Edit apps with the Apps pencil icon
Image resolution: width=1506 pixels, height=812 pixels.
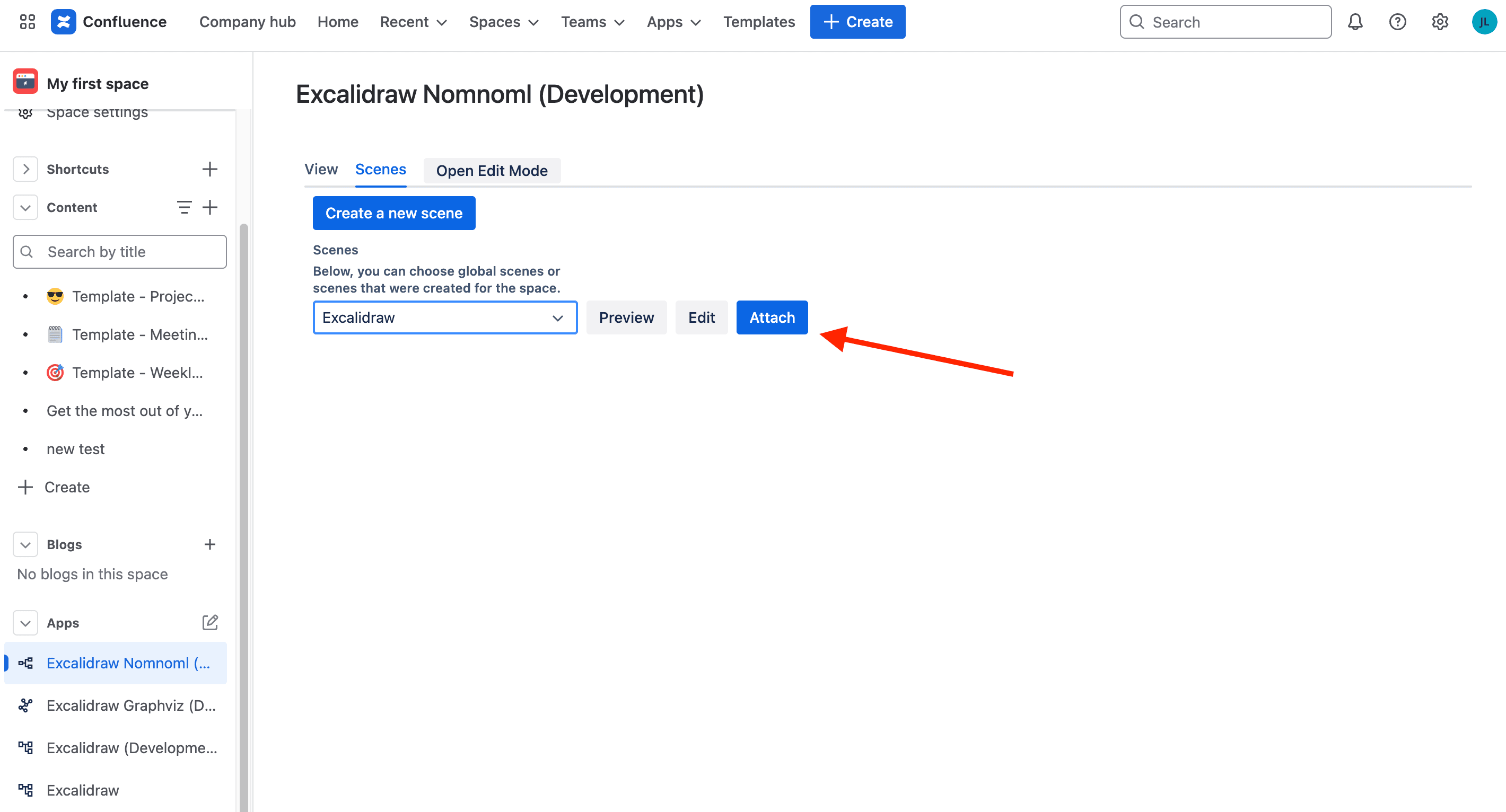tap(210, 623)
